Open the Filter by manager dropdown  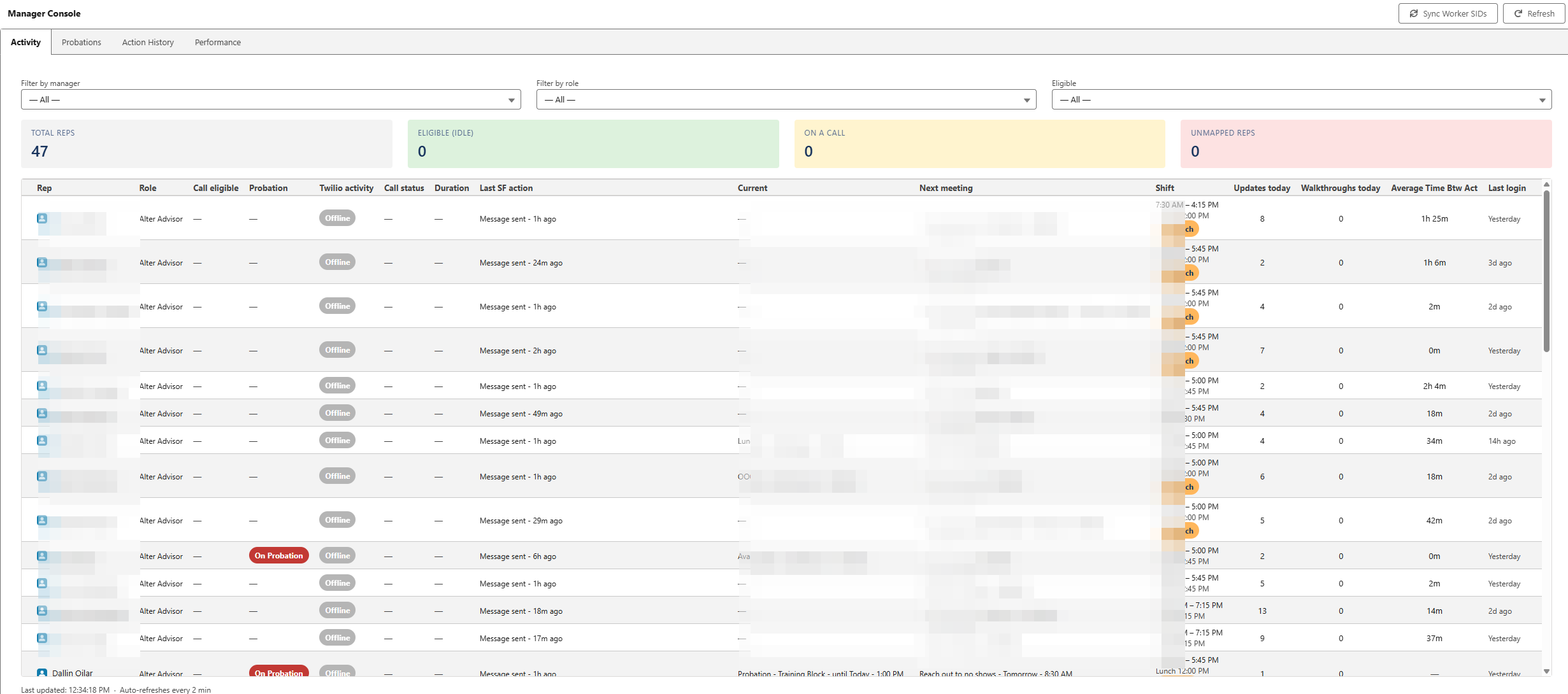[271, 99]
